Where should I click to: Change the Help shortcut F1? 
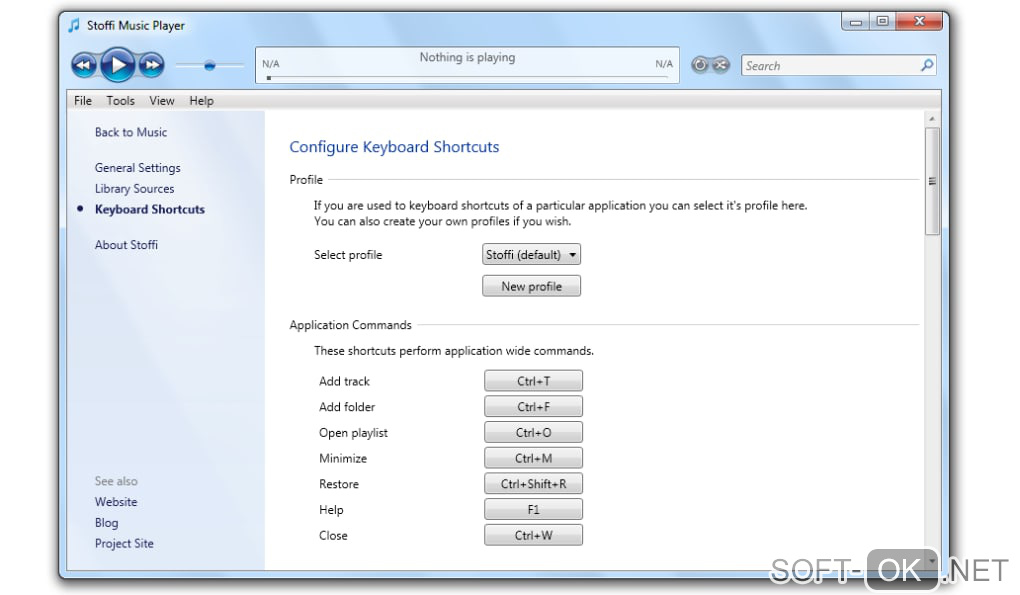point(533,510)
